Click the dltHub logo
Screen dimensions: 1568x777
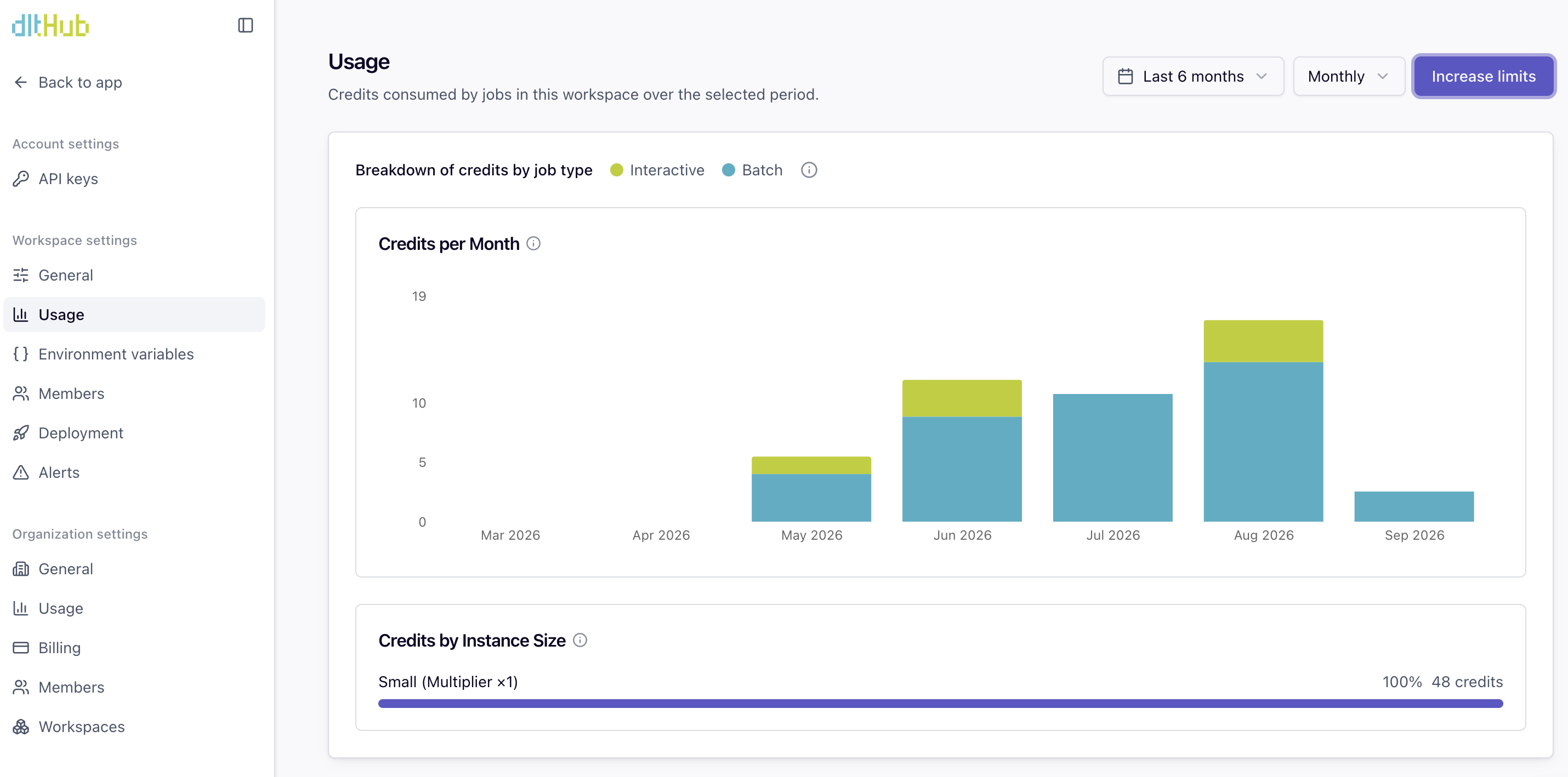click(x=50, y=26)
